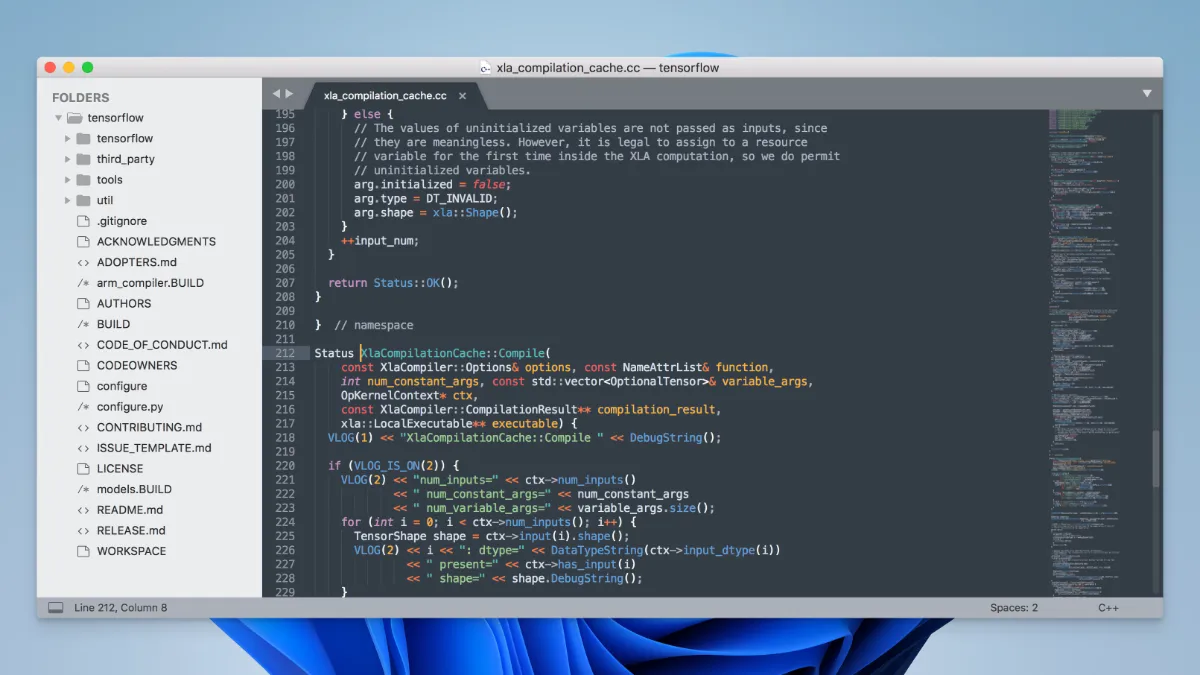Click the left tab navigation arrow
Image resolution: width=1200 pixels, height=675 pixels.
pyautogui.click(x=276, y=94)
